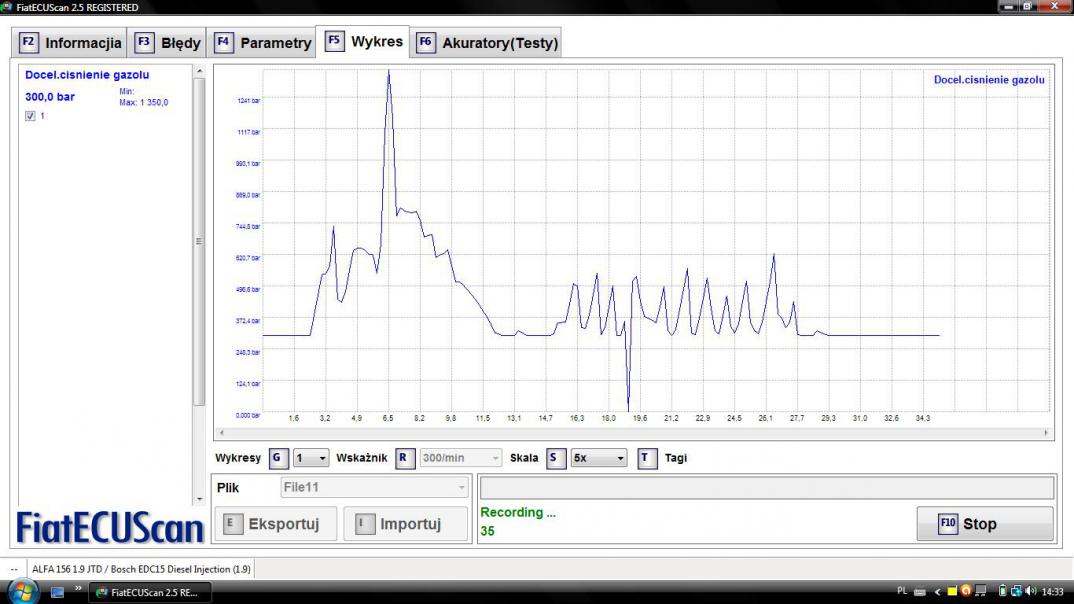
Task: Go to the Parametry tab
Action: [263, 43]
